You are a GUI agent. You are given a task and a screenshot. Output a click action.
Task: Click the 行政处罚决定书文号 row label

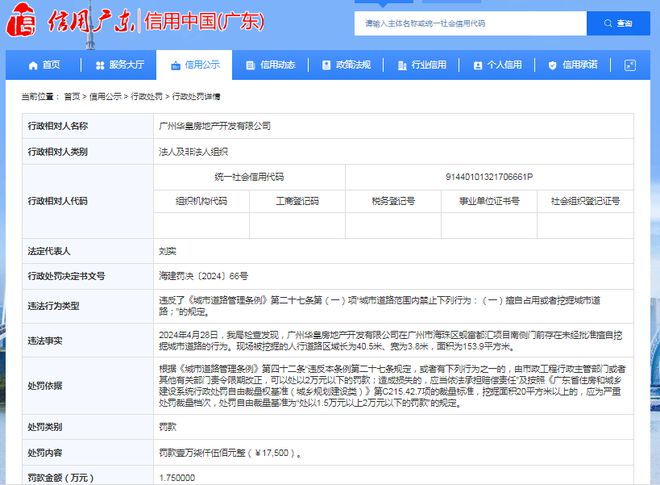(66, 276)
